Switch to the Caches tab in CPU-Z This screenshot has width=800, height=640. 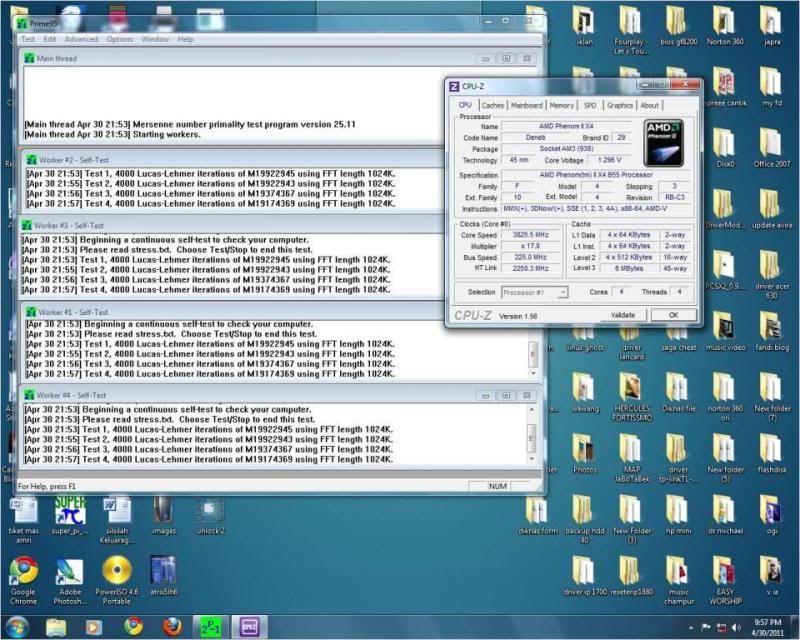coord(492,105)
